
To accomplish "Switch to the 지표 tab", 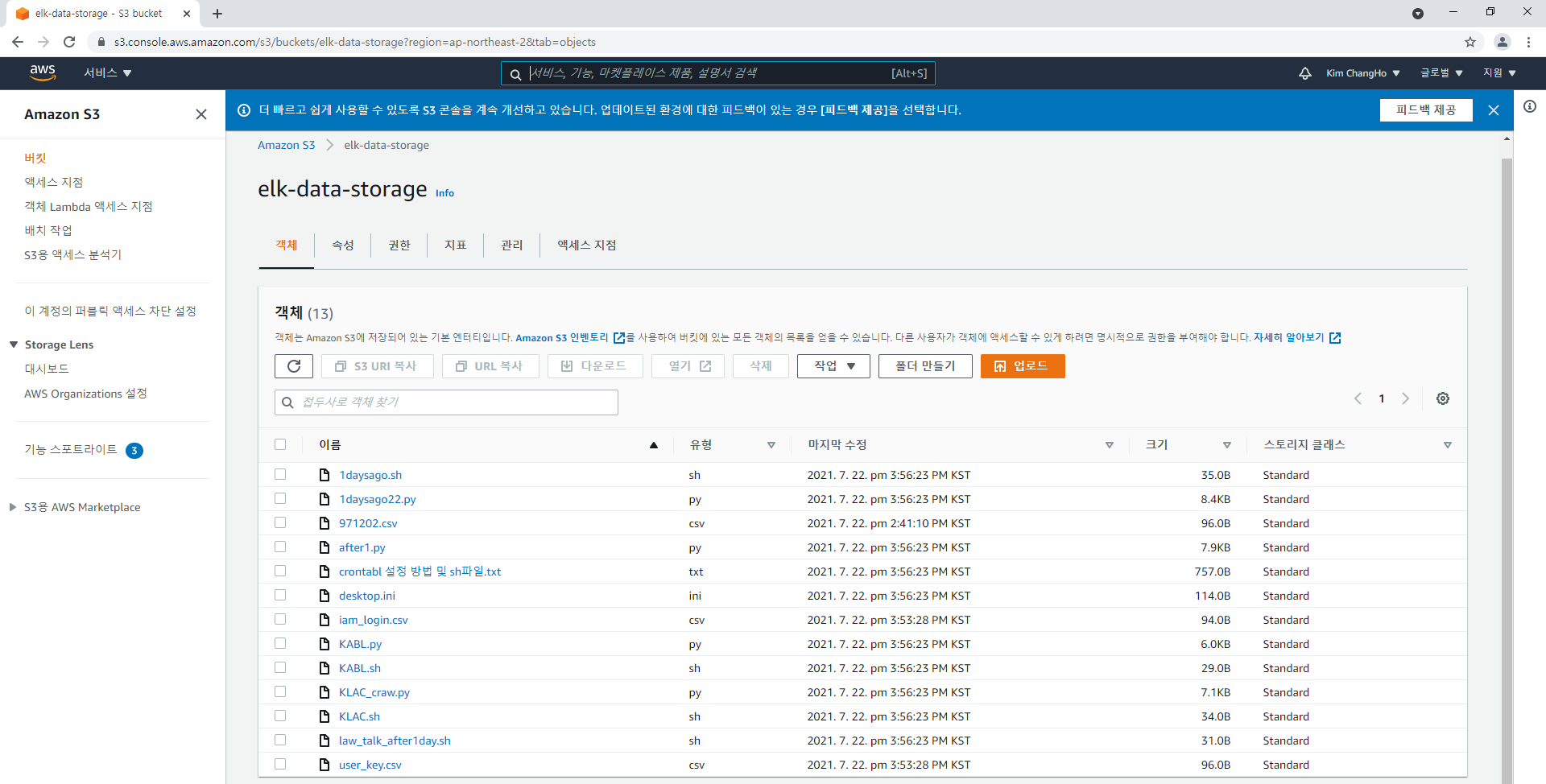I will point(456,245).
